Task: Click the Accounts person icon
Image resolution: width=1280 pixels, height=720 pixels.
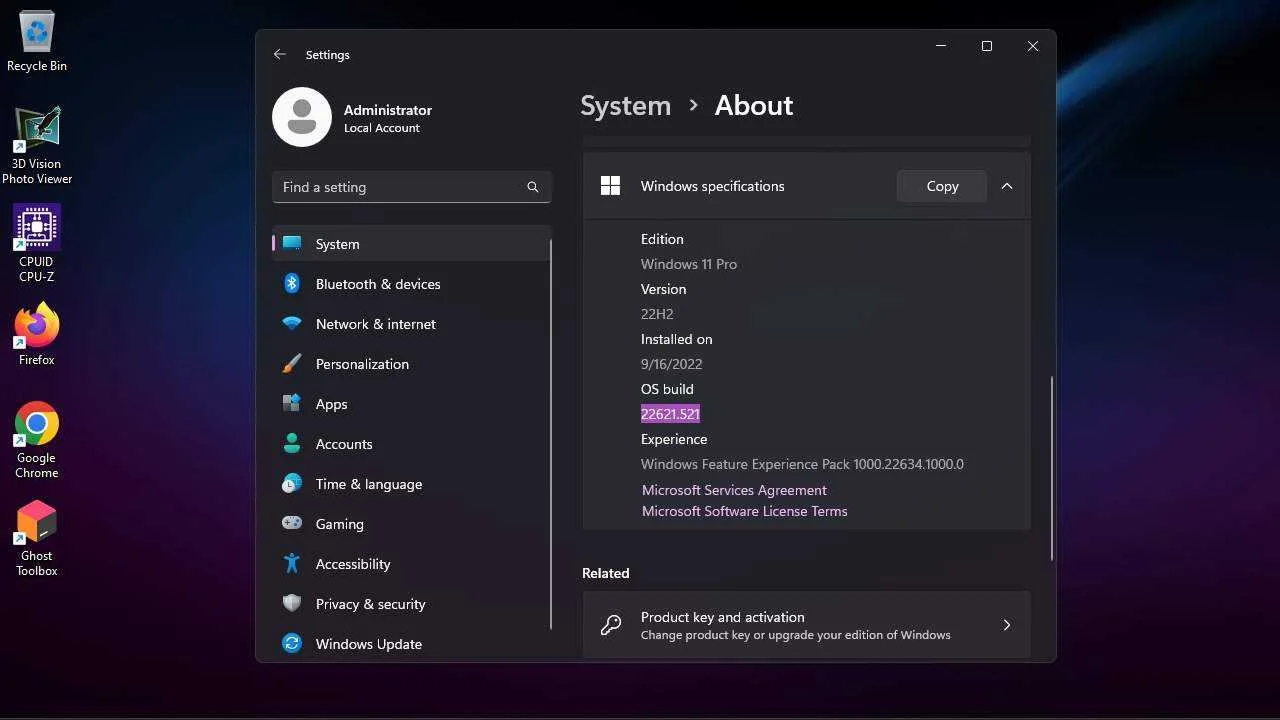Action: pyautogui.click(x=292, y=444)
